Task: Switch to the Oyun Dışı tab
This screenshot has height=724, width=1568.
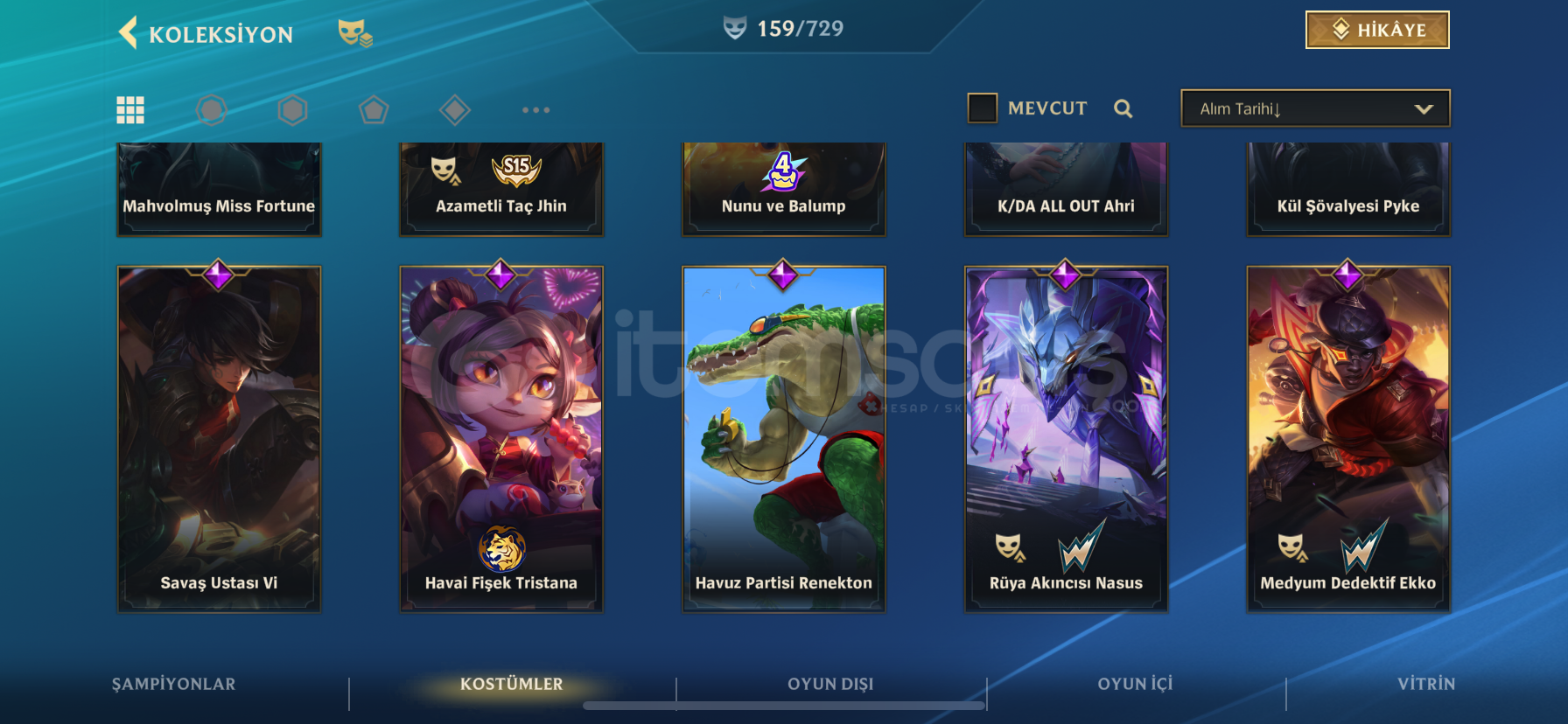Action: 830,684
